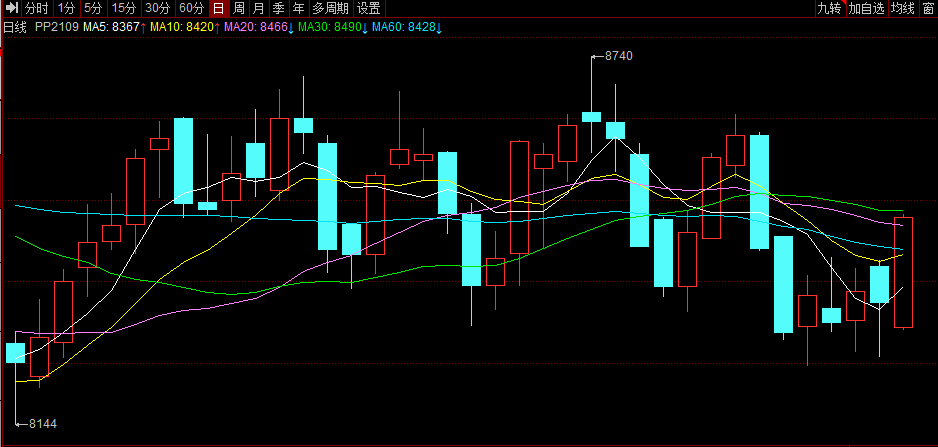The height and width of the screenshot is (447, 938).
Task: Toggle the 均线 moving averages
Action: [x=903, y=8]
